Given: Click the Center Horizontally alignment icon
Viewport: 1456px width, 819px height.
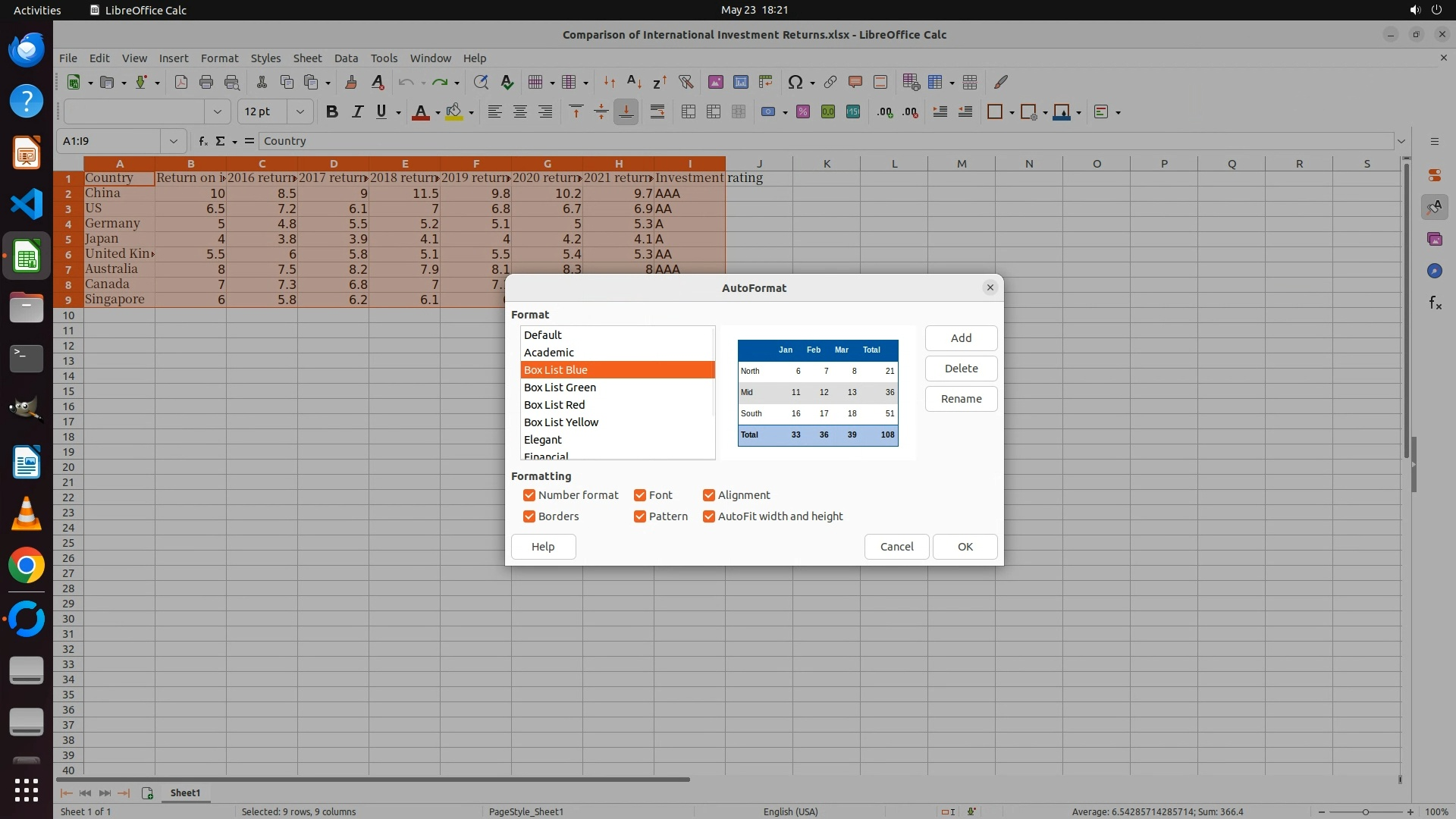Looking at the screenshot, I should [520, 112].
